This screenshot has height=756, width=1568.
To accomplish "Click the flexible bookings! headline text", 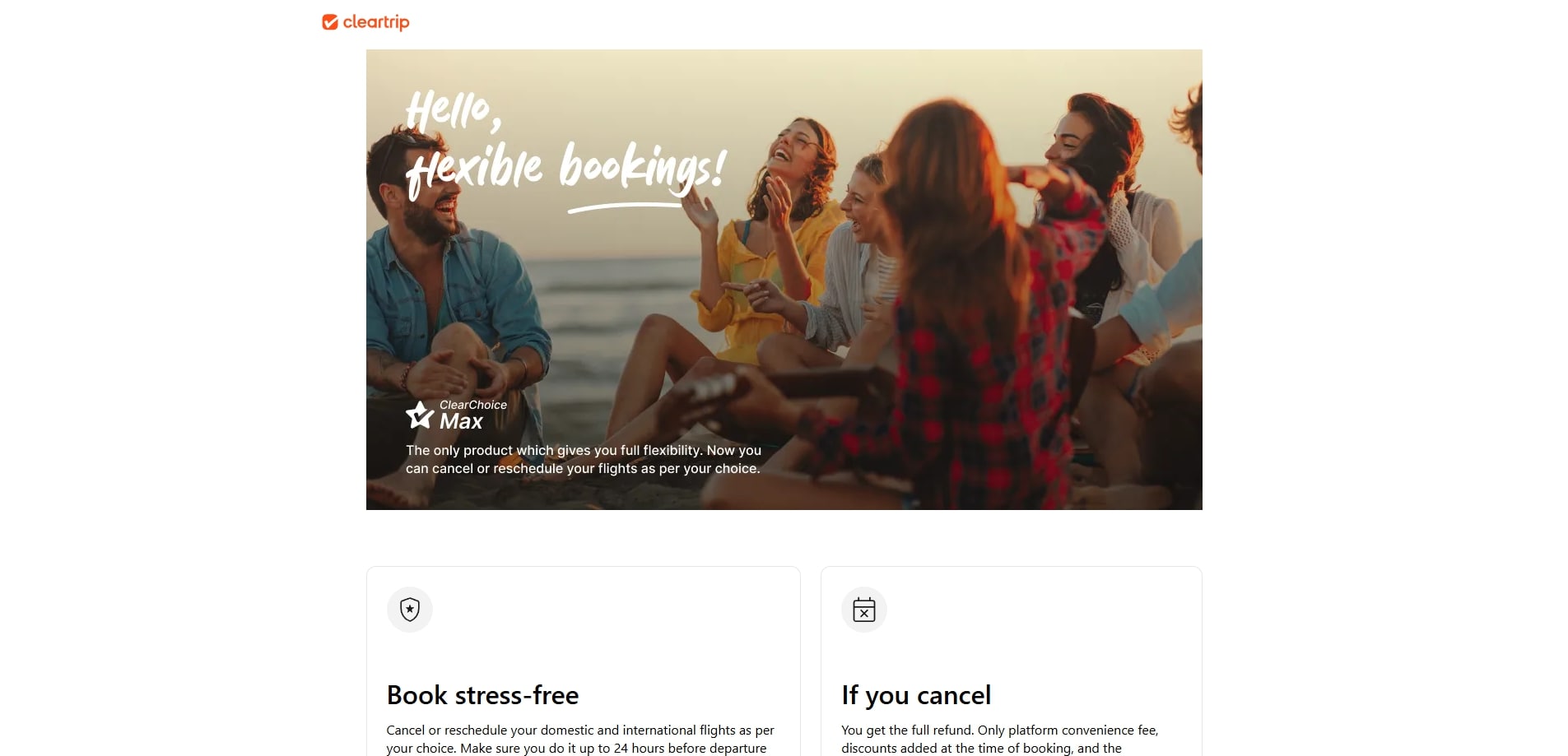I will [x=565, y=169].
